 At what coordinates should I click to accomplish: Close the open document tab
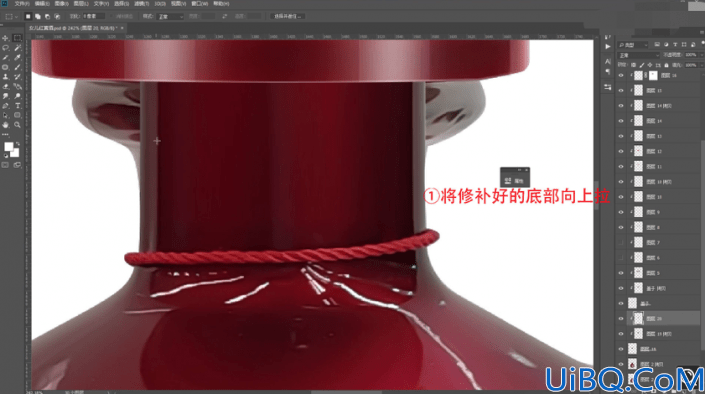tap(122, 28)
